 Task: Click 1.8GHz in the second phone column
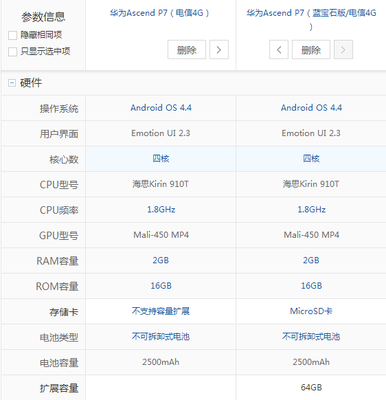(x=311, y=209)
